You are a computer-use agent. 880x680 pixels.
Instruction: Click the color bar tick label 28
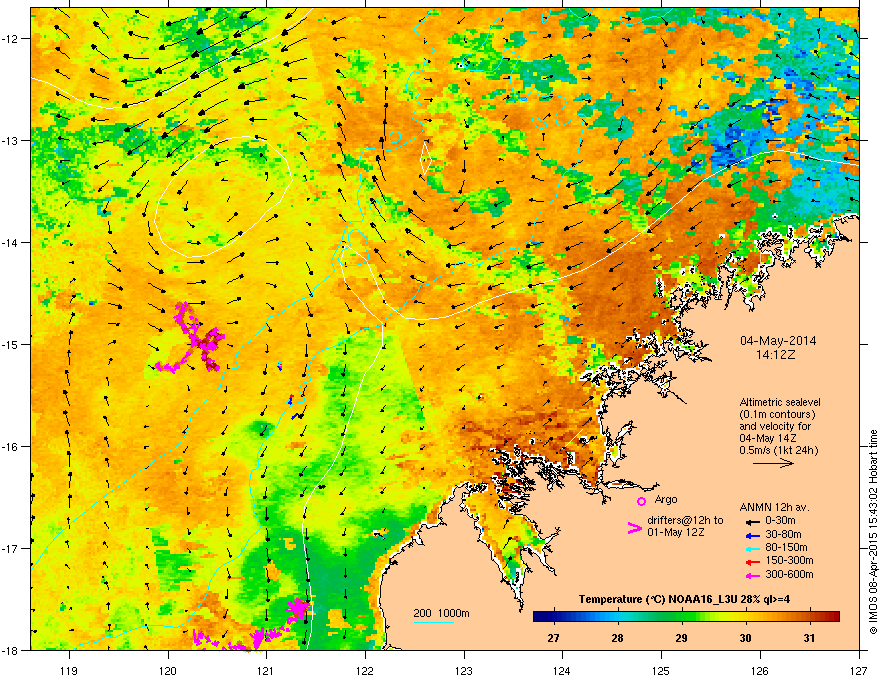pyautogui.click(x=617, y=638)
